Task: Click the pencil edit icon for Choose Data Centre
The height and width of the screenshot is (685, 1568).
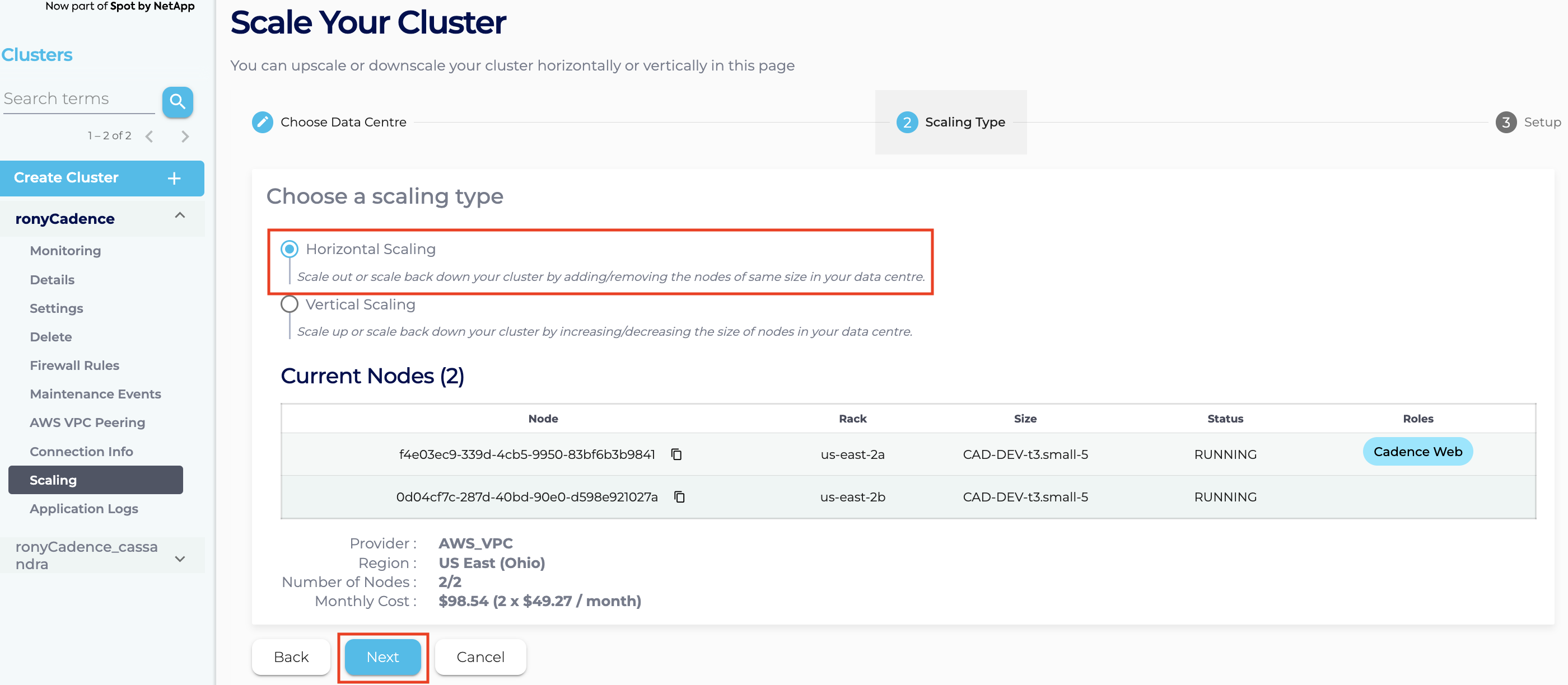Action: pos(262,122)
